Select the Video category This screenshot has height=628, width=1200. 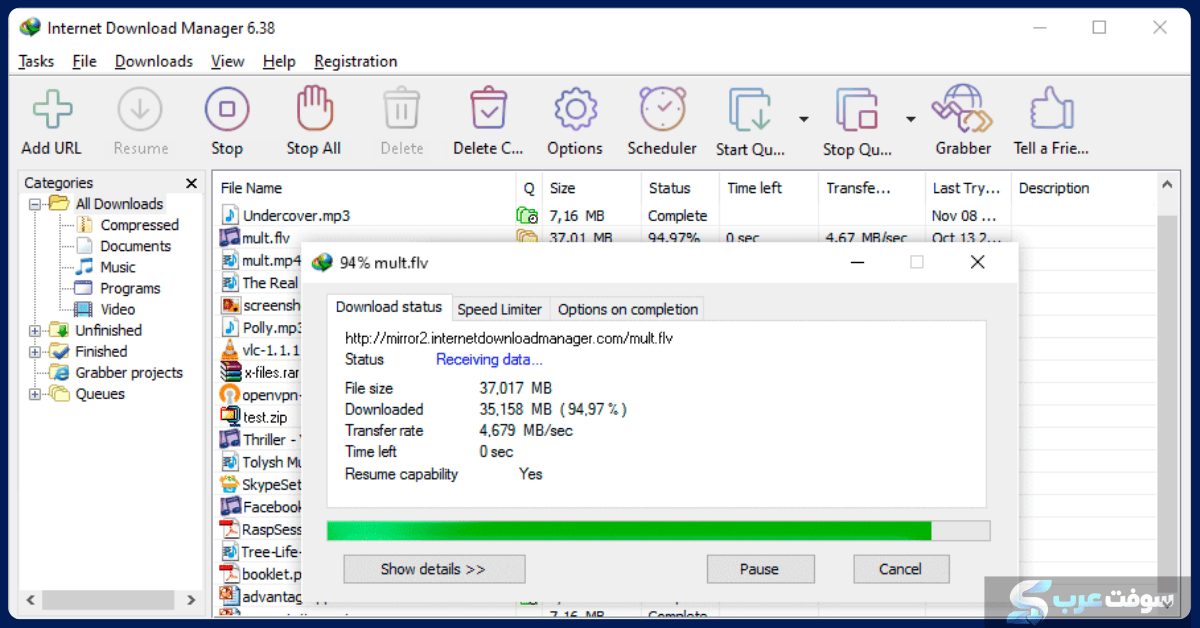(117, 309)
